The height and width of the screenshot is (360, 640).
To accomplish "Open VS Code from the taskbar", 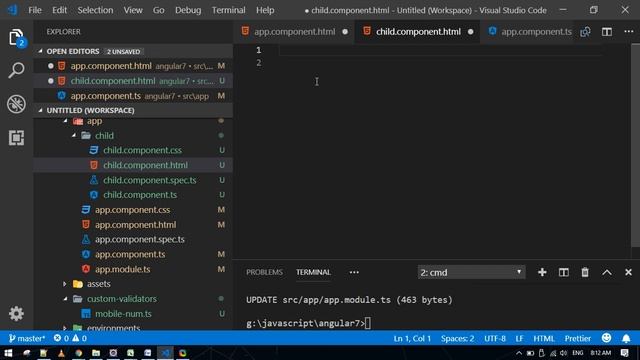I will [x=165, y=353].
